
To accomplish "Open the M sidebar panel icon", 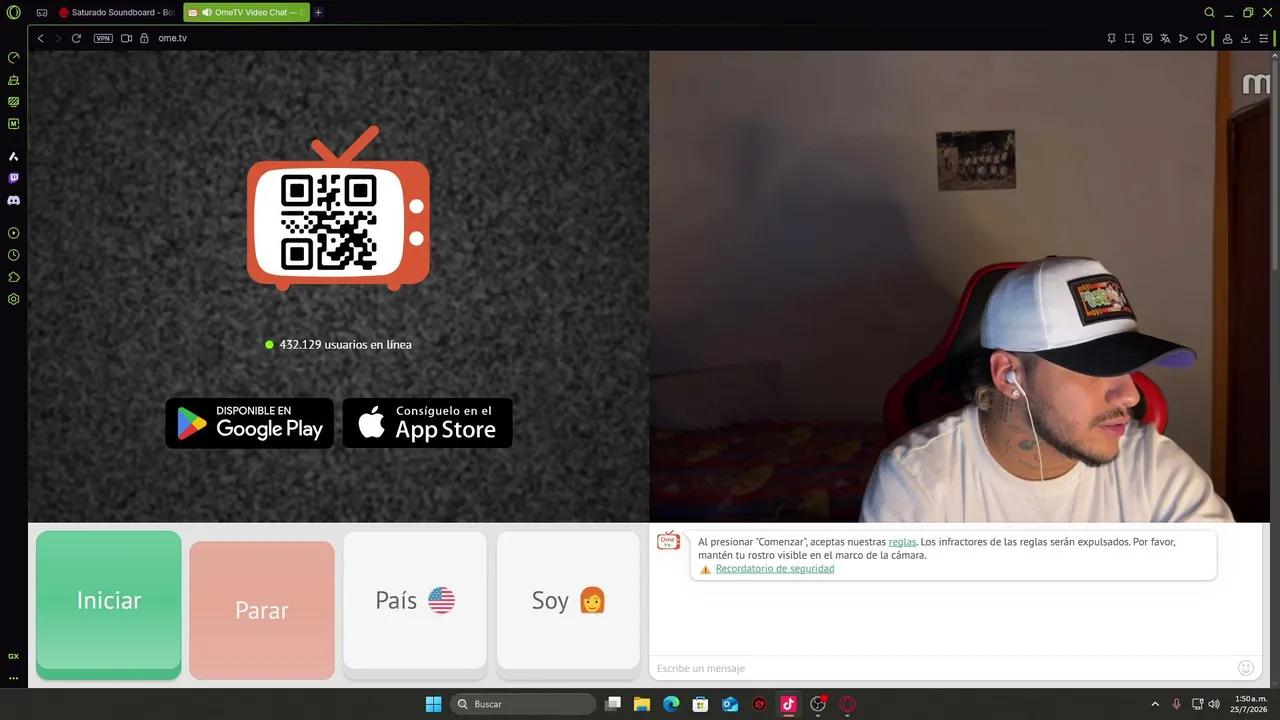I will 14,124.
